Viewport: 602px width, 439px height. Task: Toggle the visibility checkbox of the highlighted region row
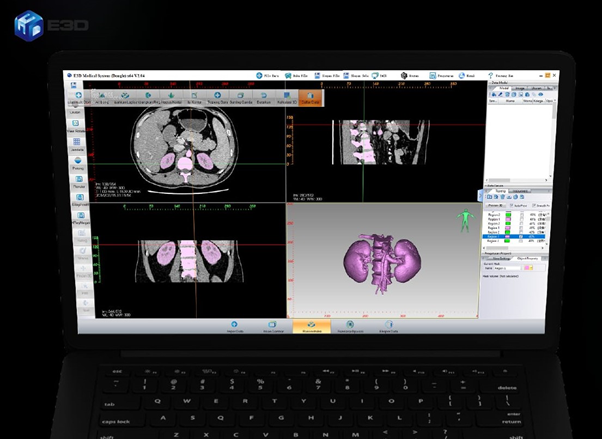521,237
